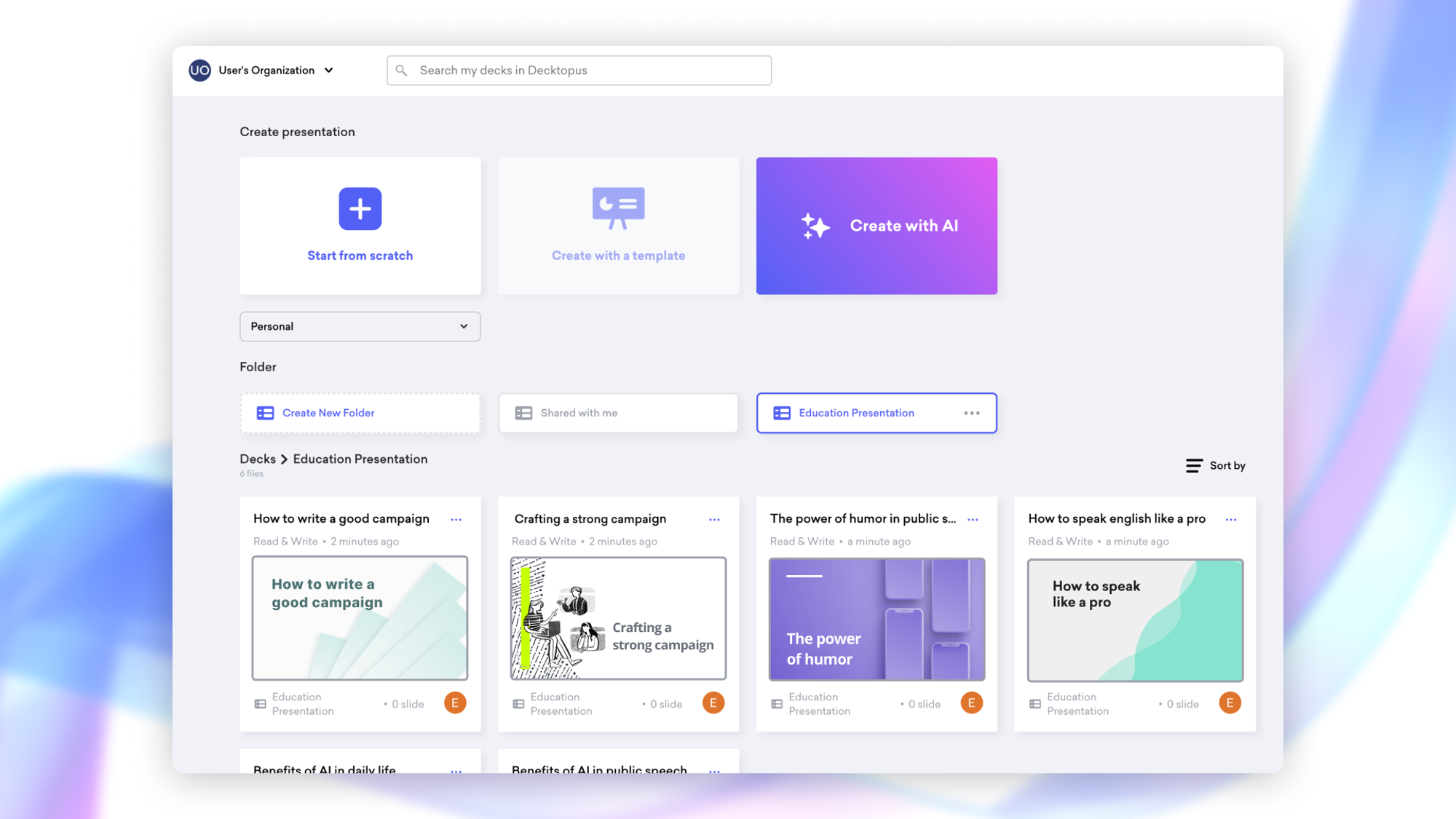Open the Crafting a strong campaign deck thumbnail
Viewport: 1456px width, 819px height.
[618, 618]
